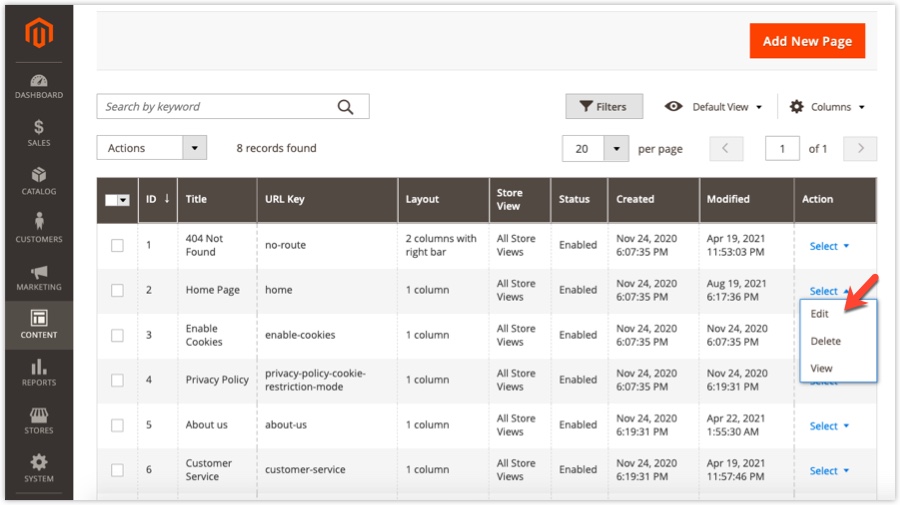The height and width of the screenshot is (505, 900).
Task: Click the Add New Page button
Action: (807, 41)
